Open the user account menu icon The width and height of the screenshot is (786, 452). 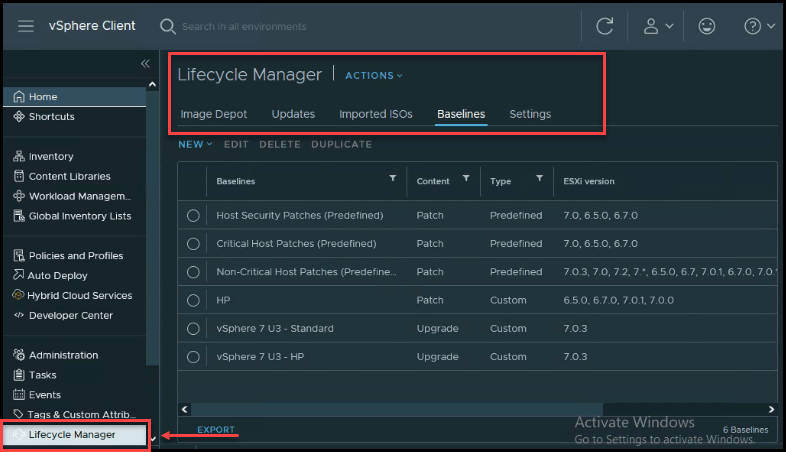coord(651,26)
